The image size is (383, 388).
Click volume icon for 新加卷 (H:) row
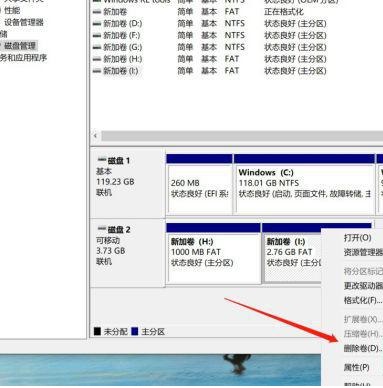coord(97,59)
